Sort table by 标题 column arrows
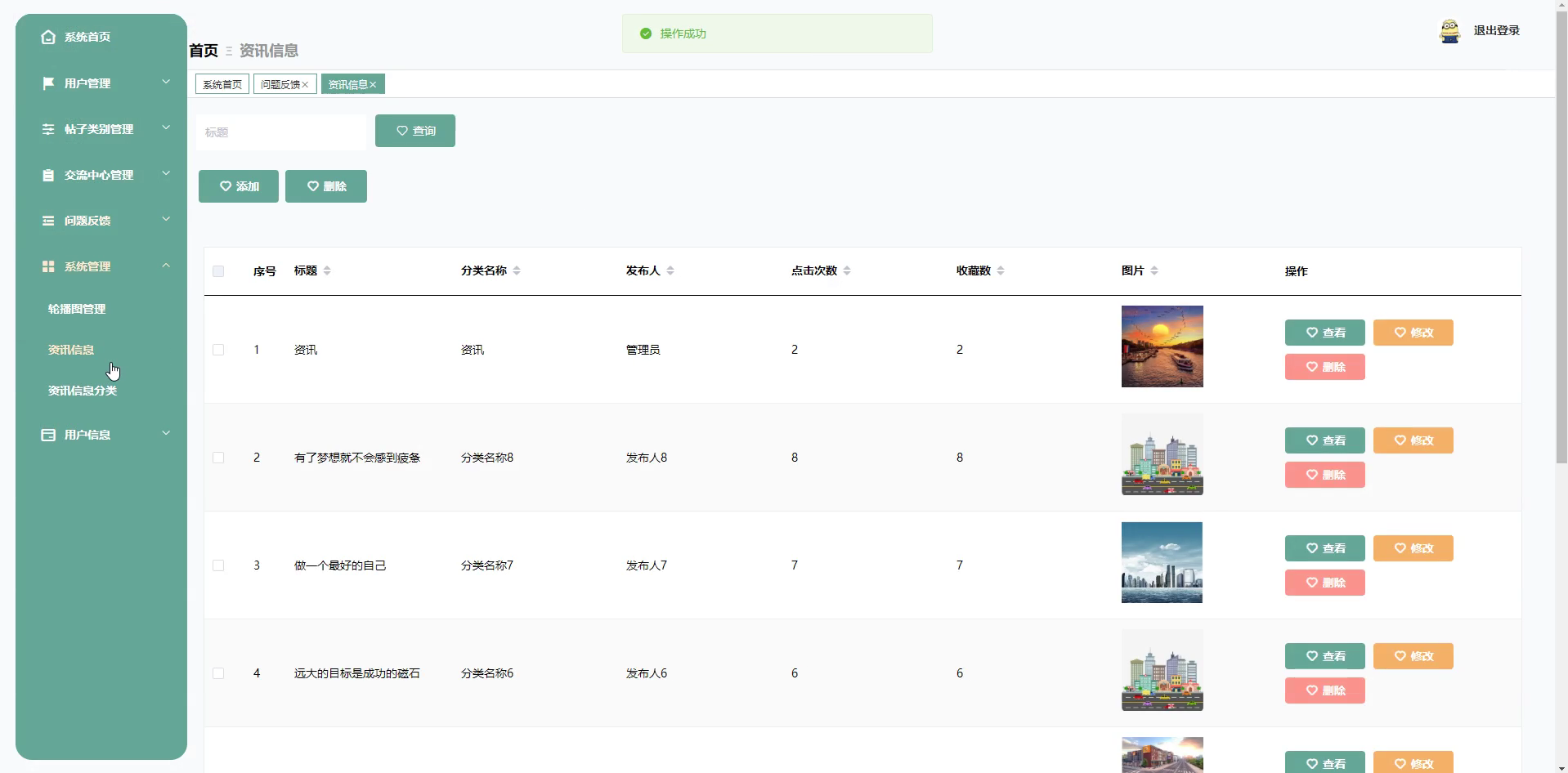Image resolution: width=1568 pixels, height=773 pixels. point(327,270)
